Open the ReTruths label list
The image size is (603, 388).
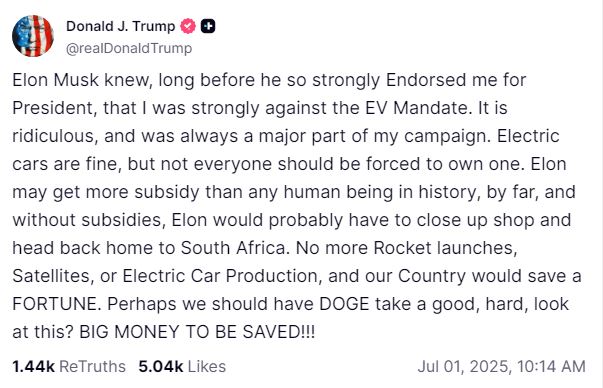[x=92, y=366]
